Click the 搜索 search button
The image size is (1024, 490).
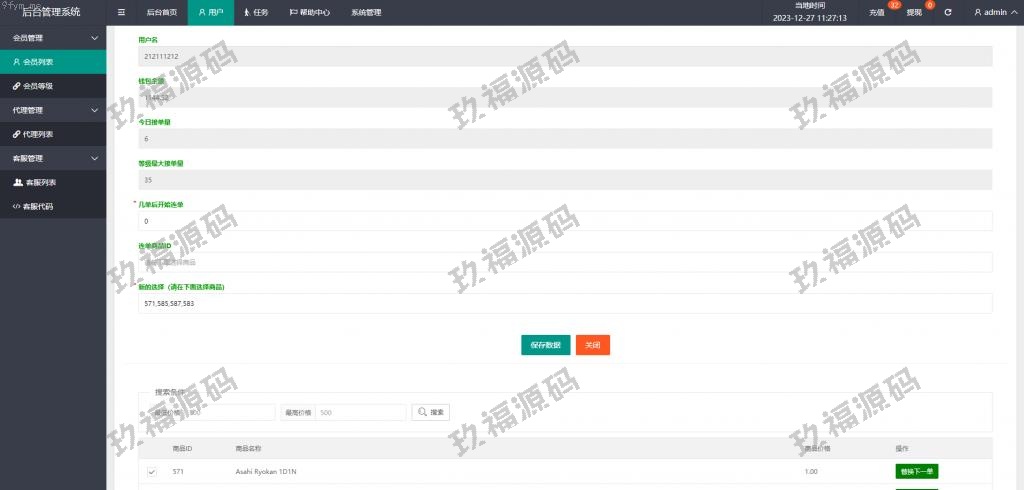click(431, 412)
